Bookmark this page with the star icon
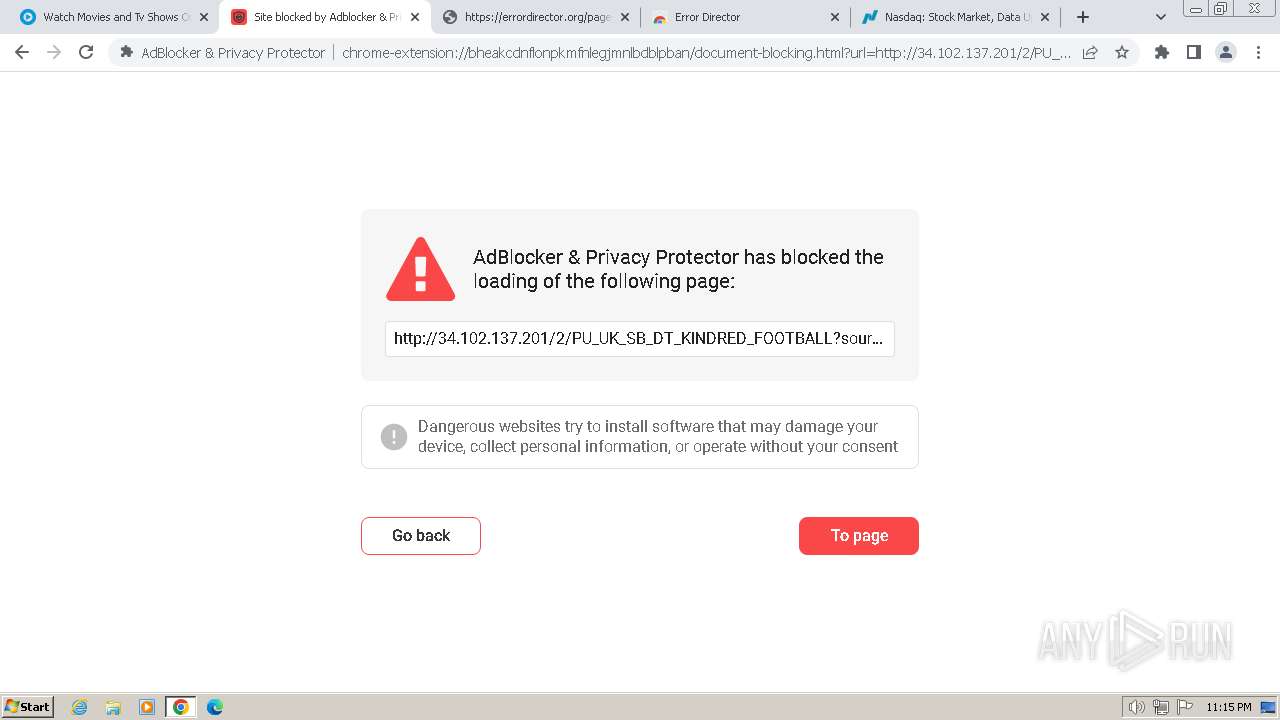Screen dimensions: 1280x720 [1122, 53]
